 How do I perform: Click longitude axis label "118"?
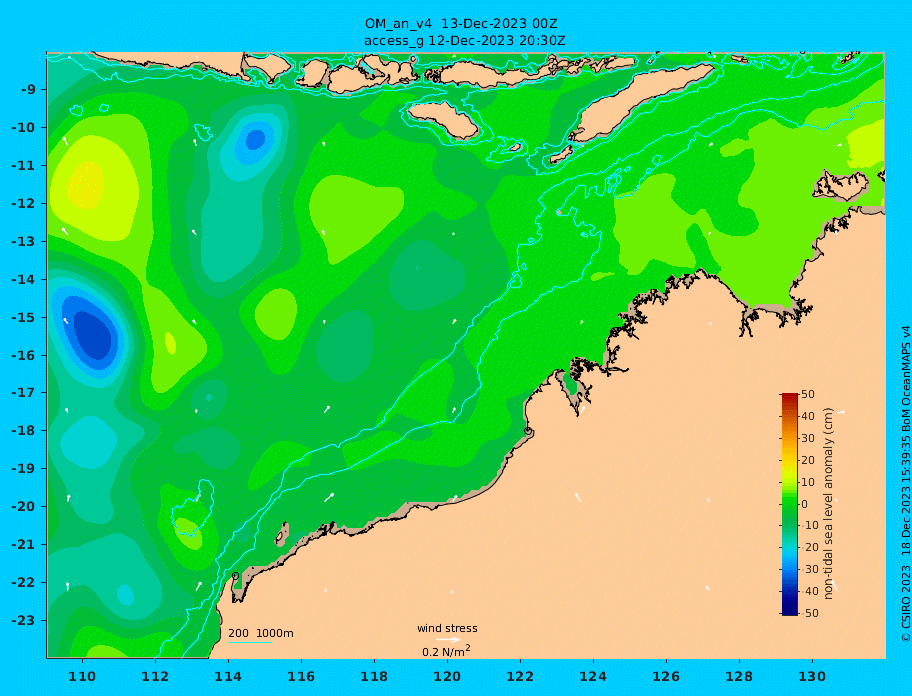374,676
